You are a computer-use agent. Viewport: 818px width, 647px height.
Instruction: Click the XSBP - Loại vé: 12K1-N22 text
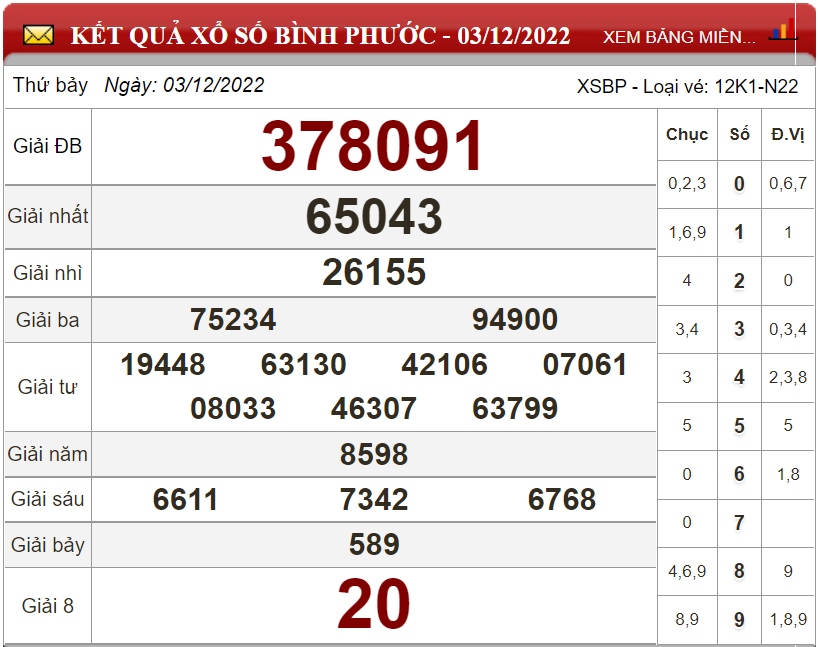pos(687,86)
